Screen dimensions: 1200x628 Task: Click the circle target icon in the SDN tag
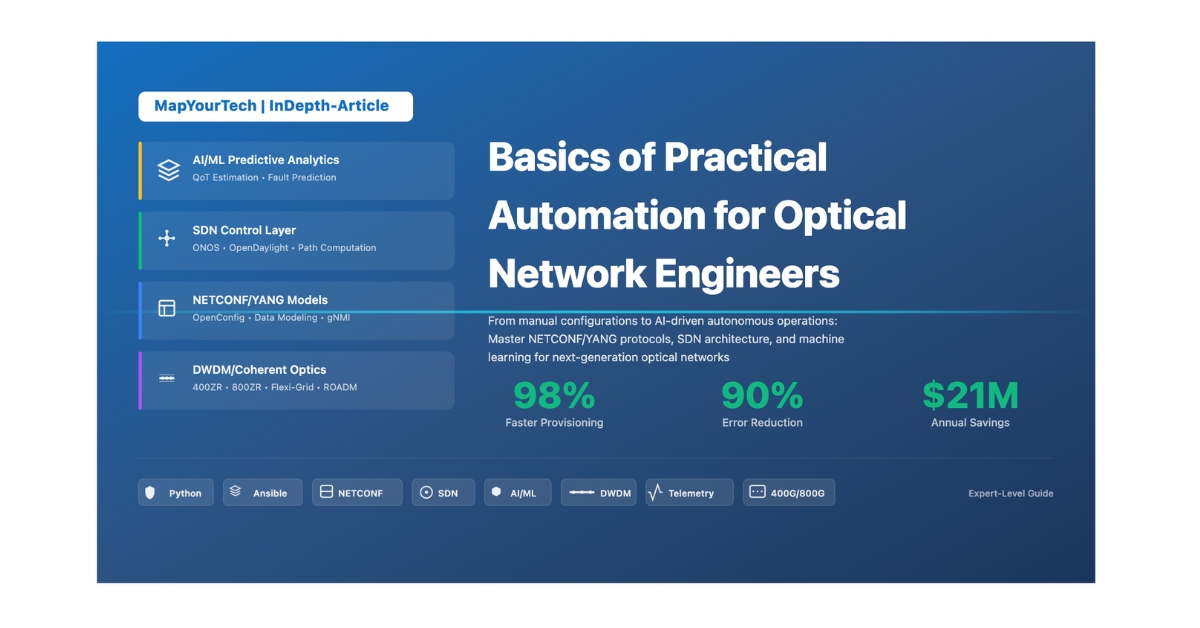click(x=426, y=492)
